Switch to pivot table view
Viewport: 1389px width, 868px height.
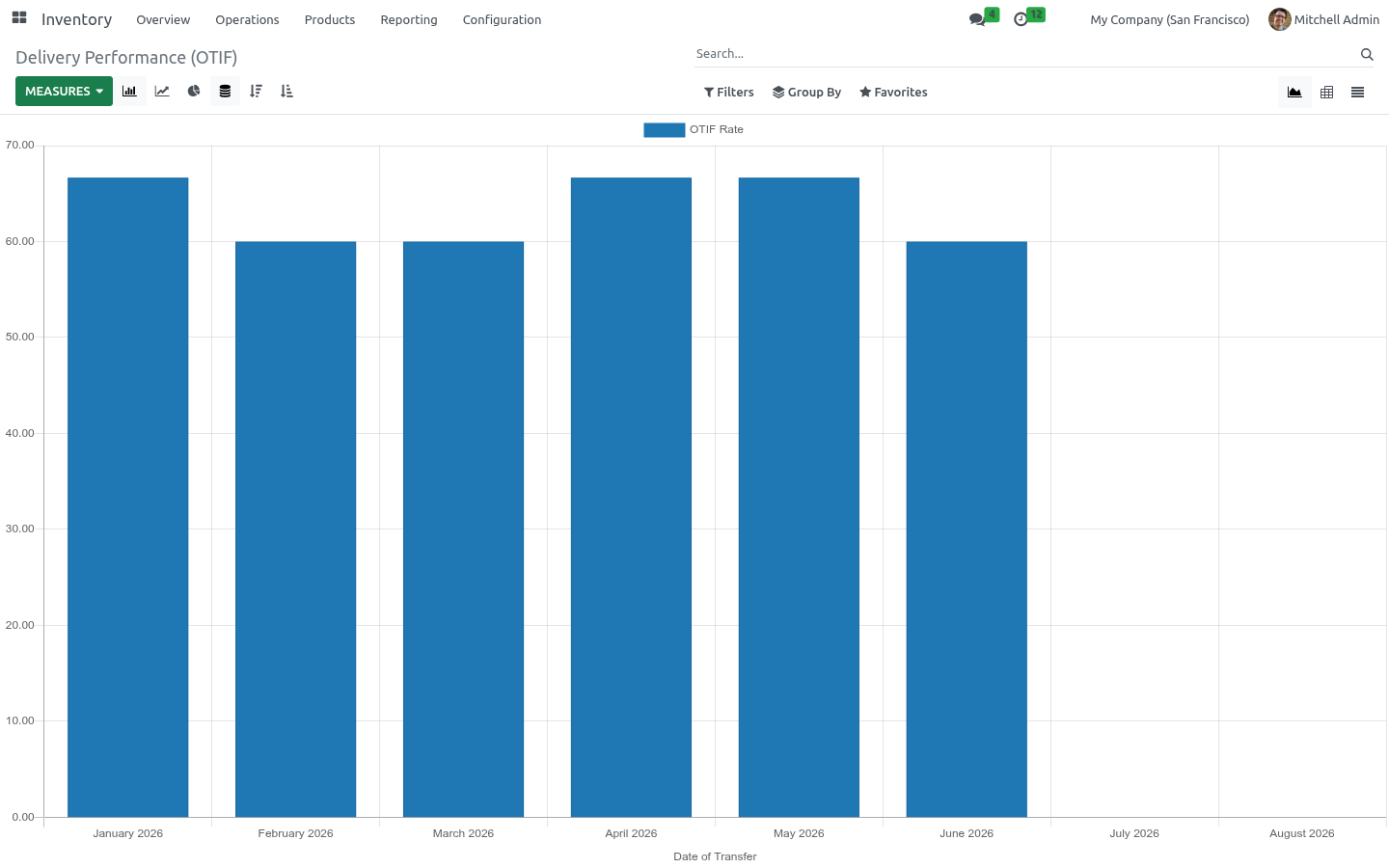click(x=1327, y=92)
